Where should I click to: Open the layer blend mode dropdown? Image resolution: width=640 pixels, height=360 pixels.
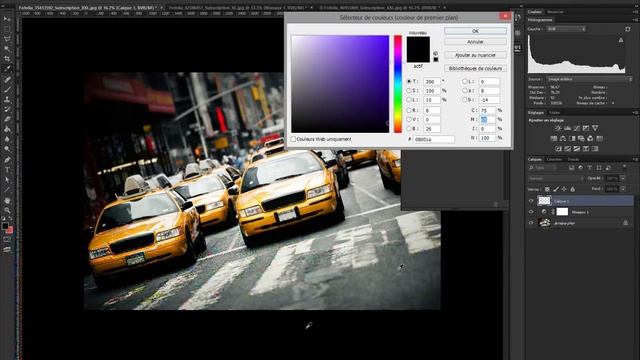click(556, 178)
